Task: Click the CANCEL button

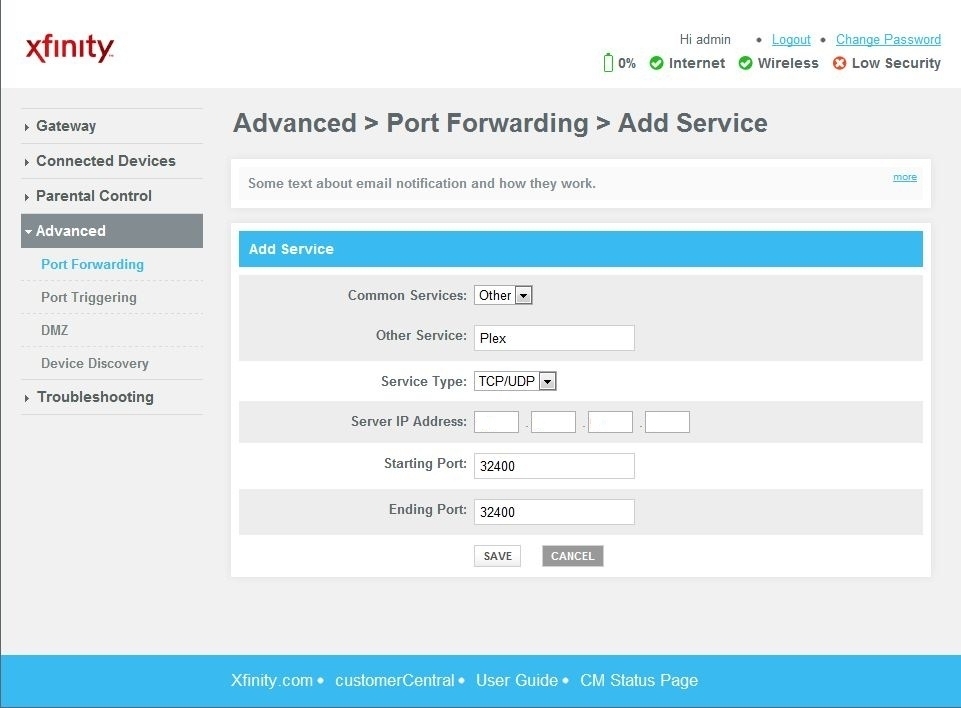Action: [572, 555]
